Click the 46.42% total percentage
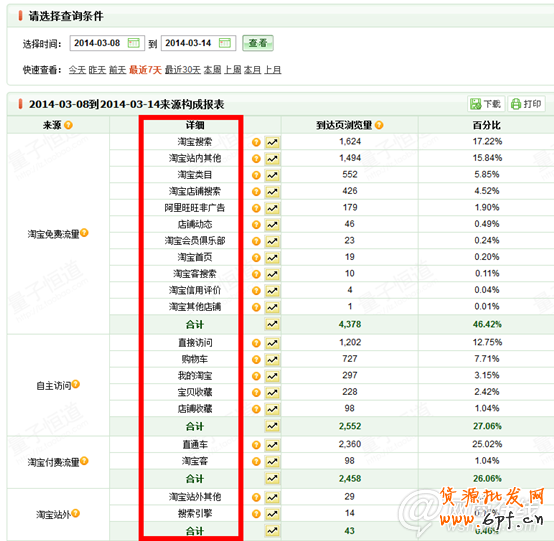 (487, 324)
